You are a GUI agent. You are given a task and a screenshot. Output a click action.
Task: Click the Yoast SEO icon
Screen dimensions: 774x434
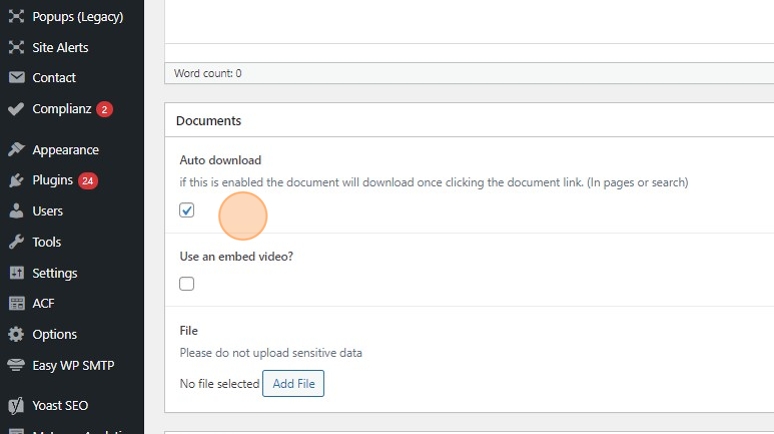[16, 406]
